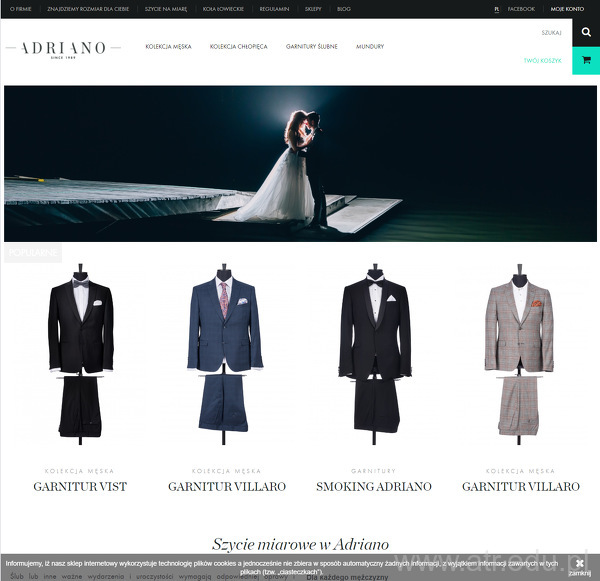
Task: Open the Kolekcja Chłopięca menu
Action: 238,47
